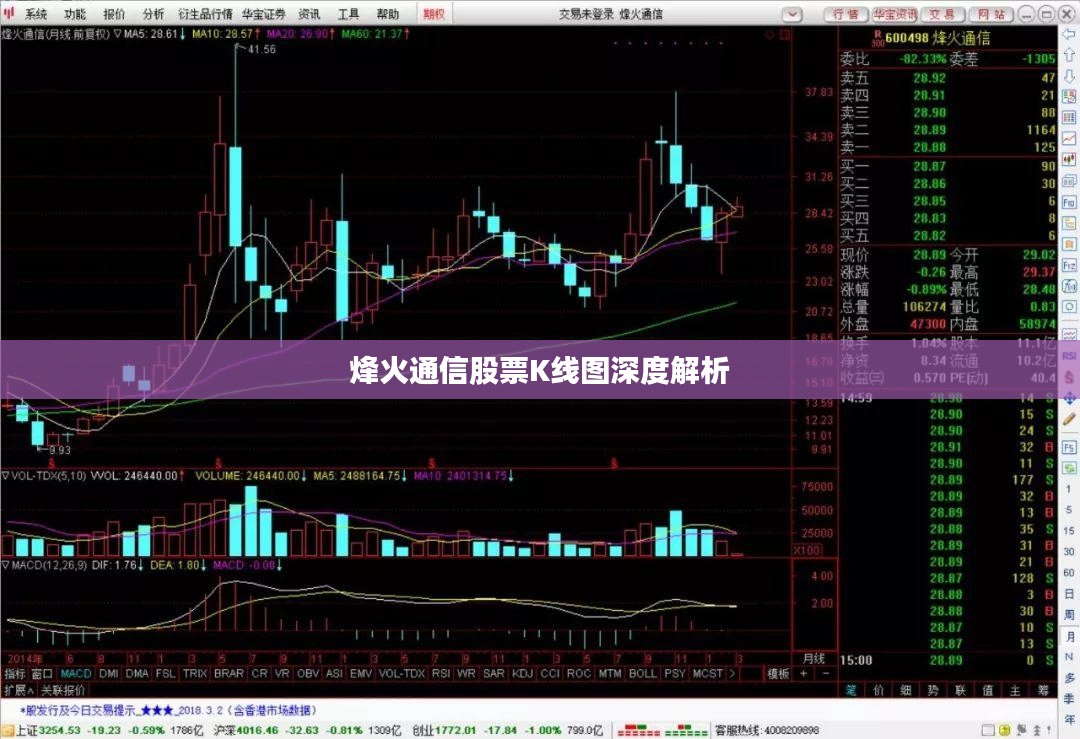
Task: Open the 功能 menu
Action: 75,14
